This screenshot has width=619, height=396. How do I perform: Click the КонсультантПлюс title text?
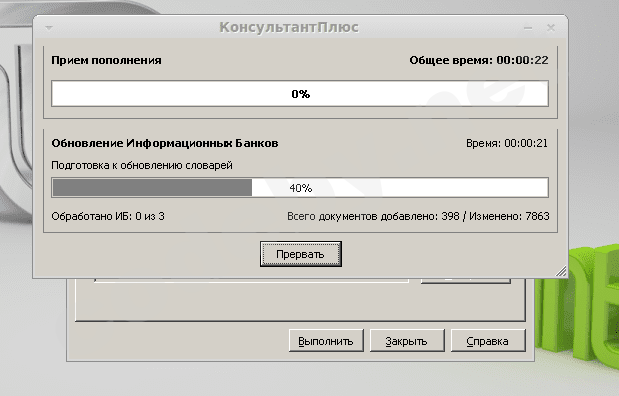point(289,27)
